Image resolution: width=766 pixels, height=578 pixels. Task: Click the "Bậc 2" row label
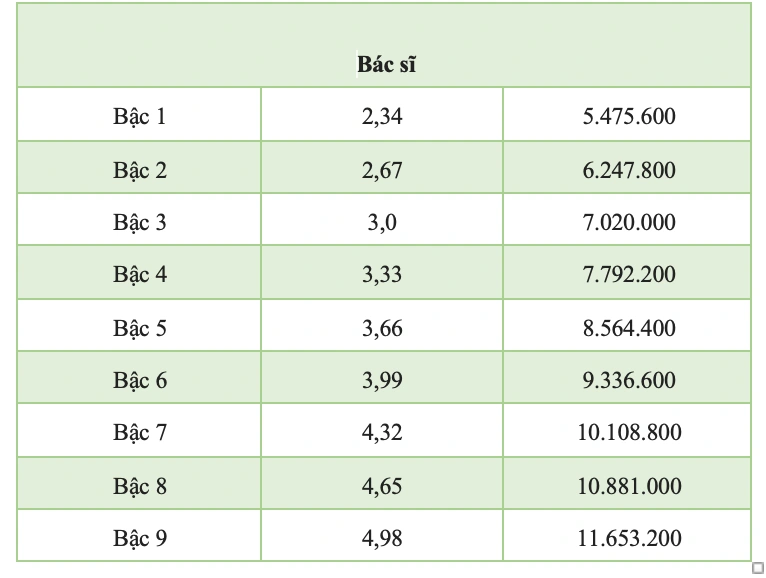pyautogui.click(x=140, y=170)
